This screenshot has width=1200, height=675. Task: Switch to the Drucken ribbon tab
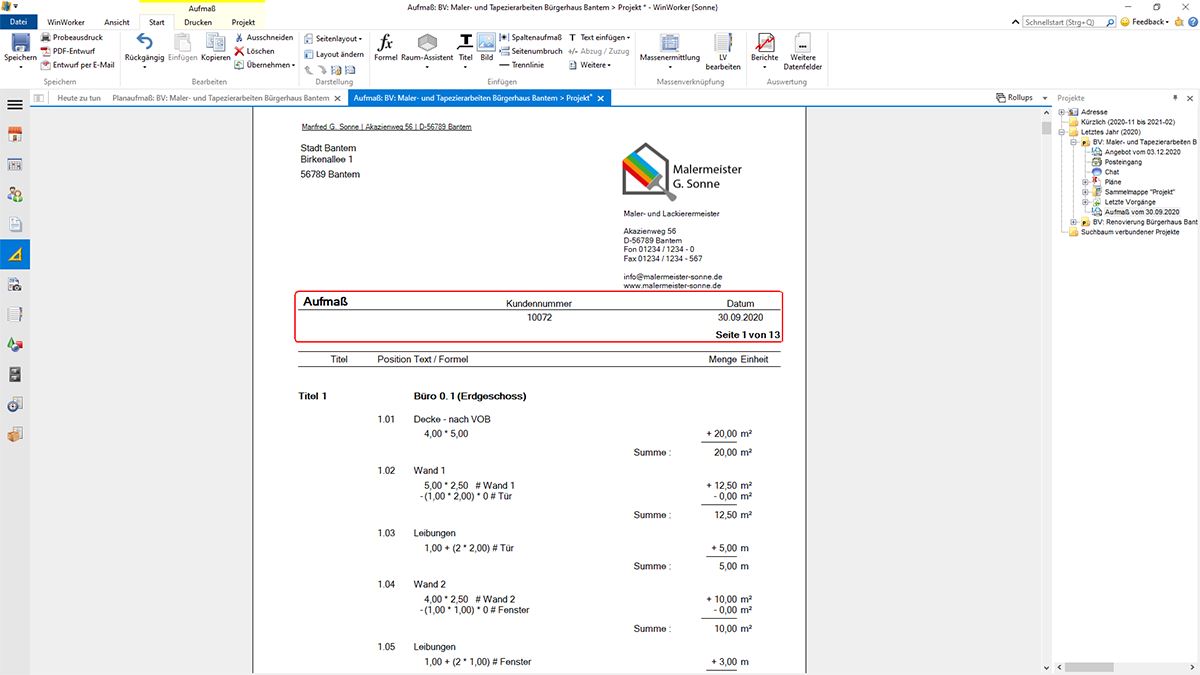pyautogui.click(x=198, y=21)
